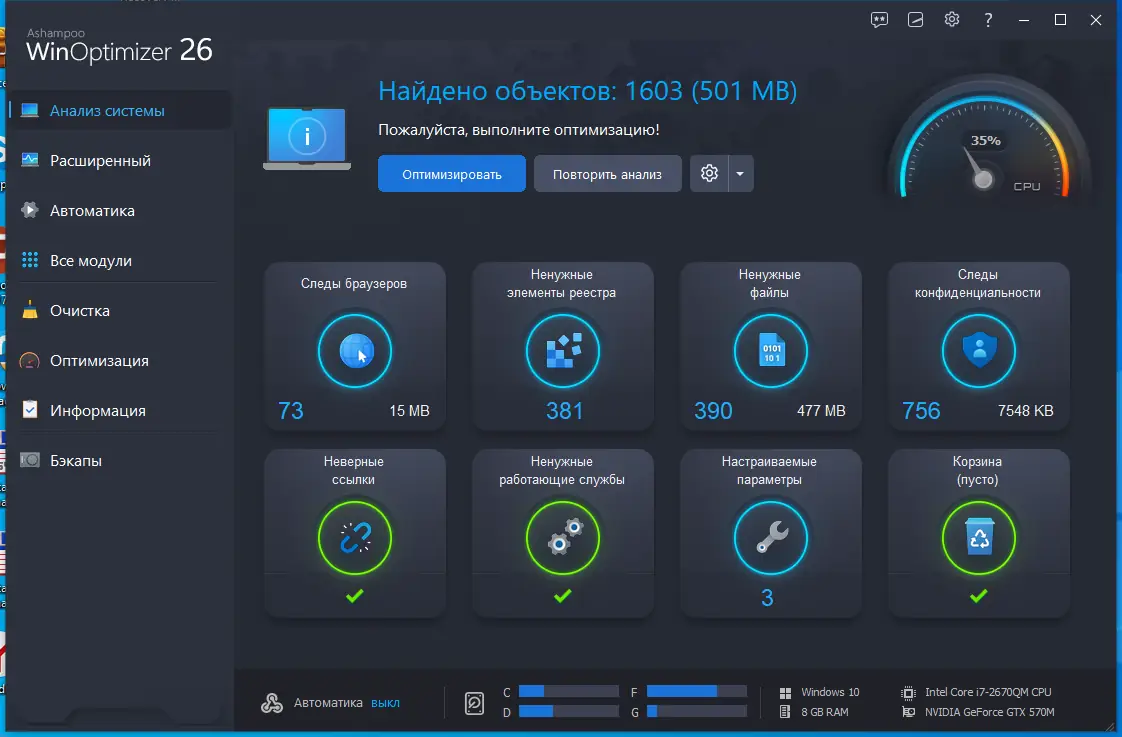Select Анализ системы in sidebar
Viewport: 1122px width, 737px height.
[x=120, y=111]
